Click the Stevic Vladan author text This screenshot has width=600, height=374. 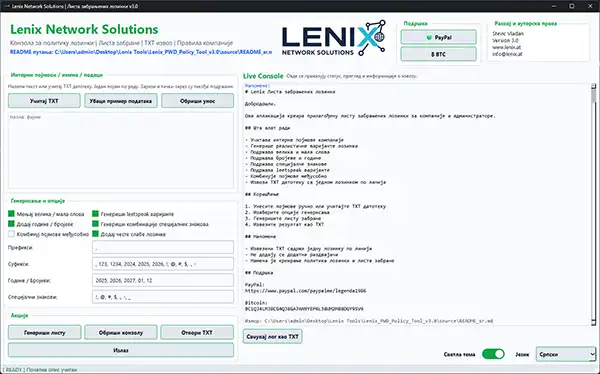508,34
